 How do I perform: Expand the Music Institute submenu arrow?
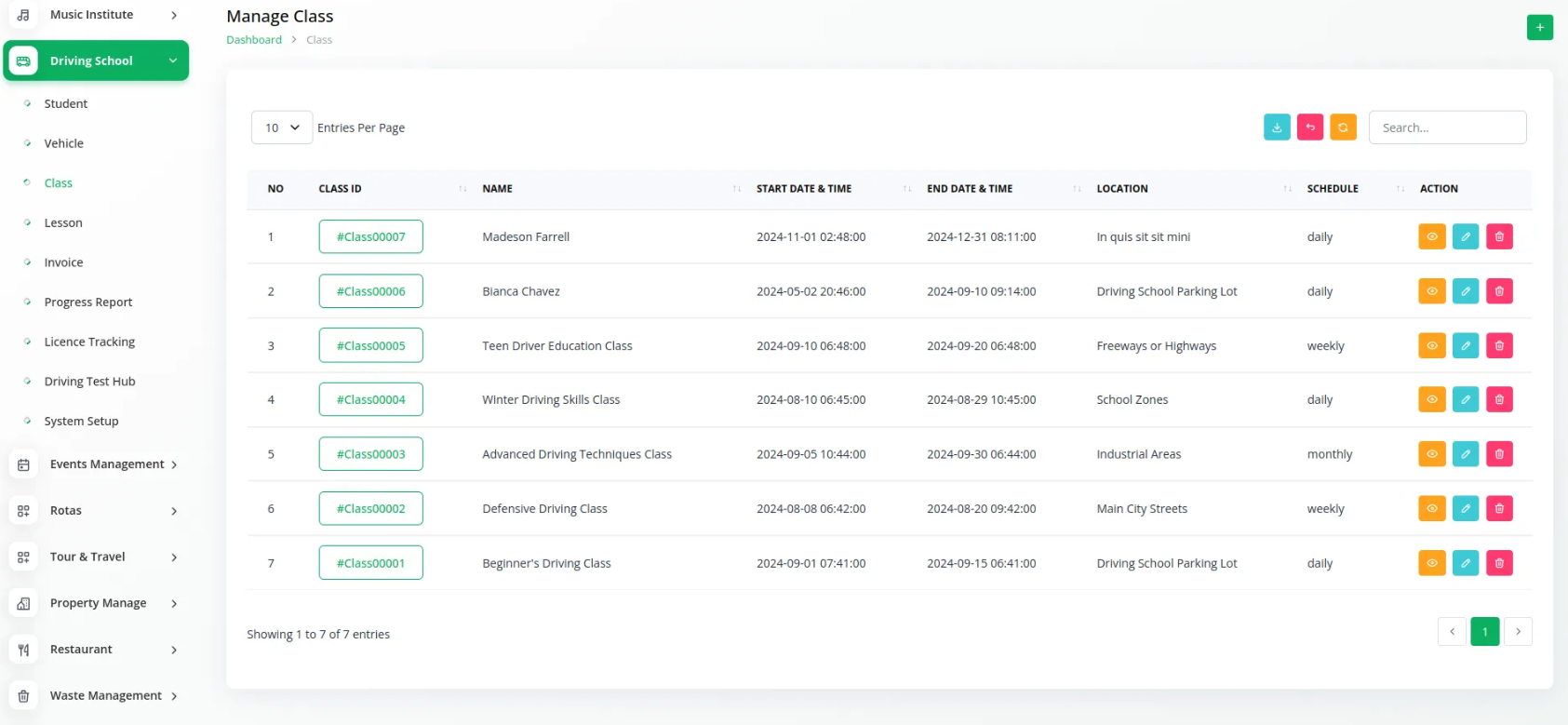174,15
